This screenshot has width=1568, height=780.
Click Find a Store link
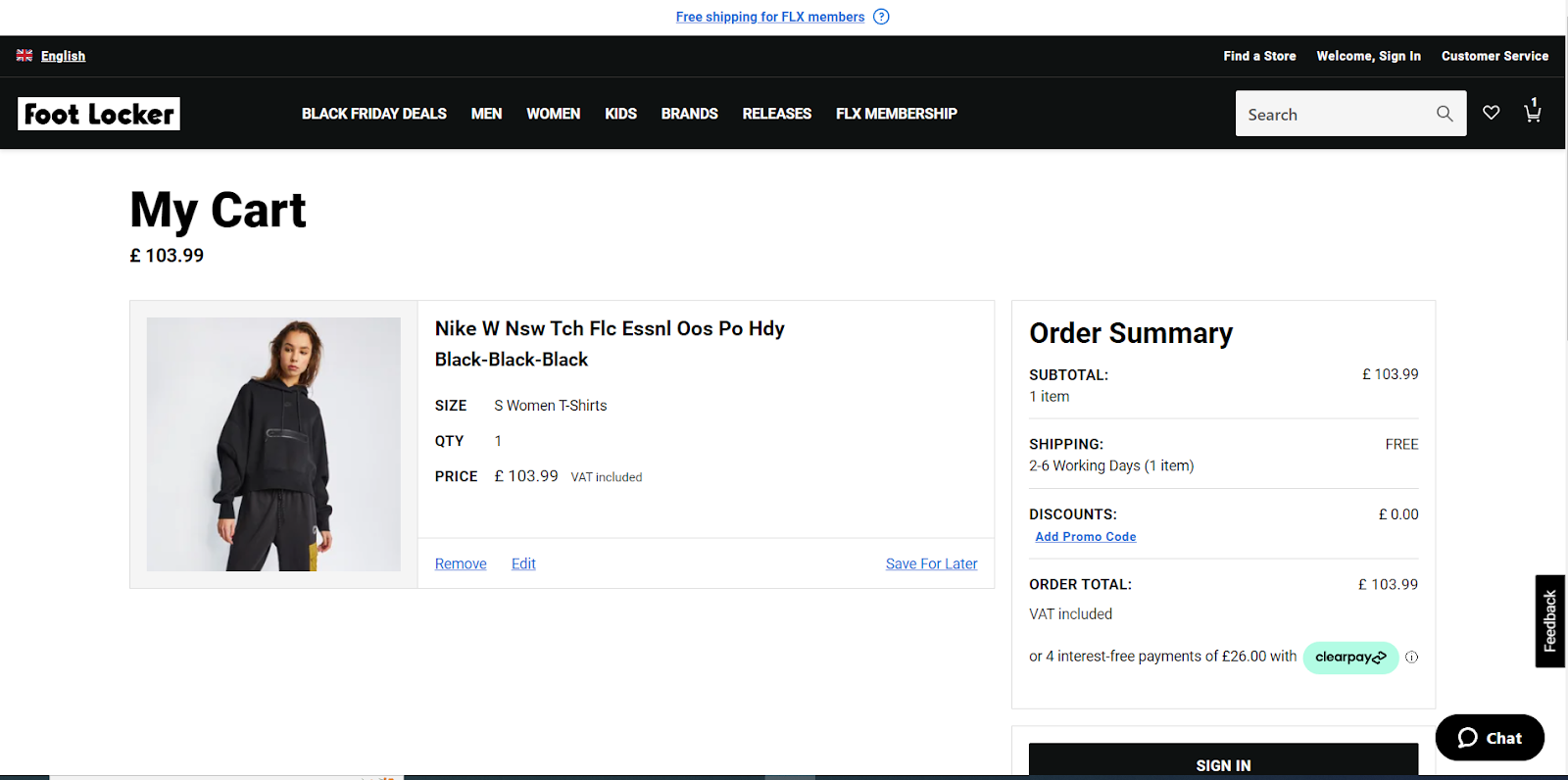(1259, 56)
